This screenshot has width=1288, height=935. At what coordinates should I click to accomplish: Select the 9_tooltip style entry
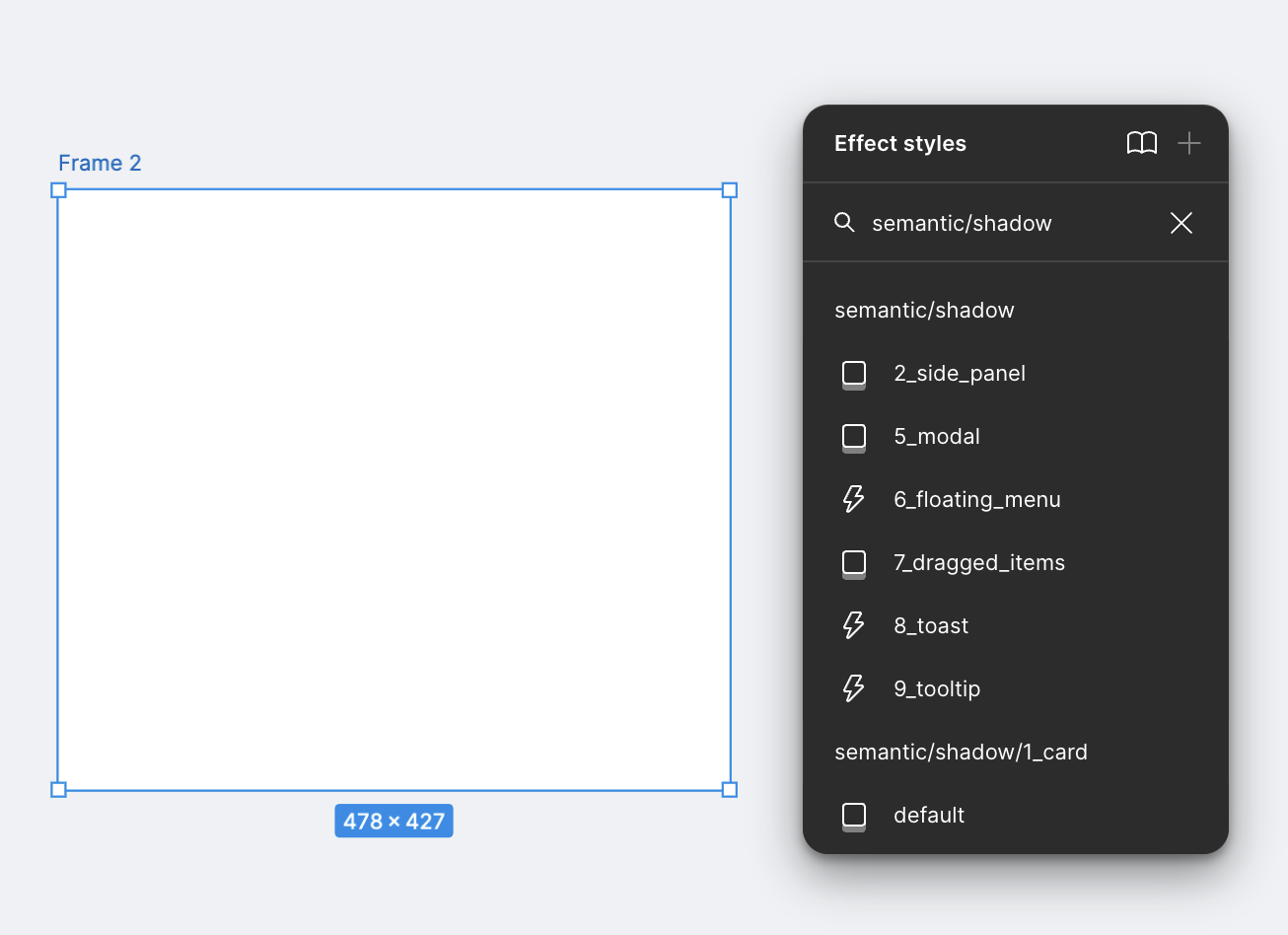pyautogui.click(x=937, y=688)
